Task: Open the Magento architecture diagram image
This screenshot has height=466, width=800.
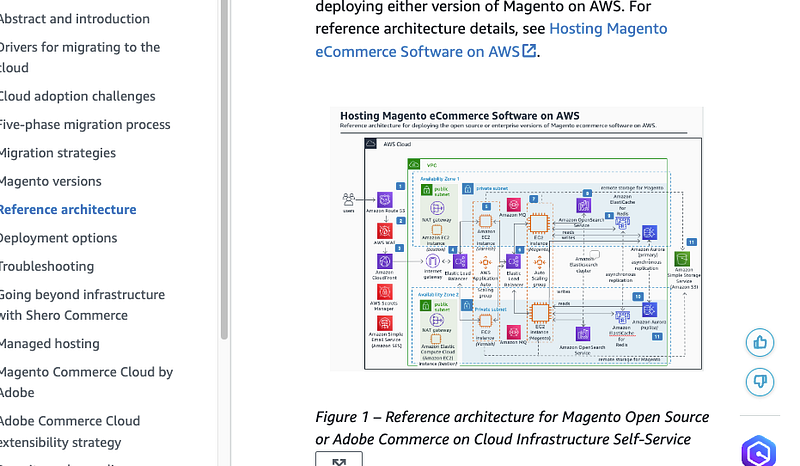Action: point(516,238)
